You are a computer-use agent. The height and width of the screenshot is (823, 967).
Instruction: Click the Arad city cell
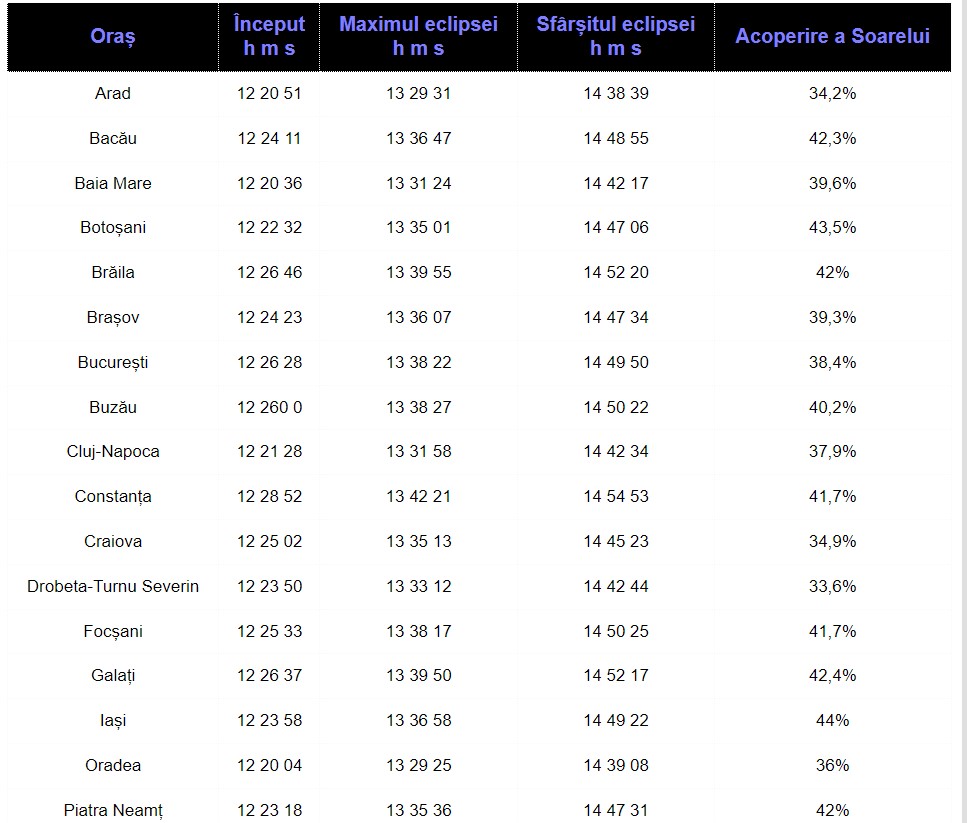[x=113, y=94]
